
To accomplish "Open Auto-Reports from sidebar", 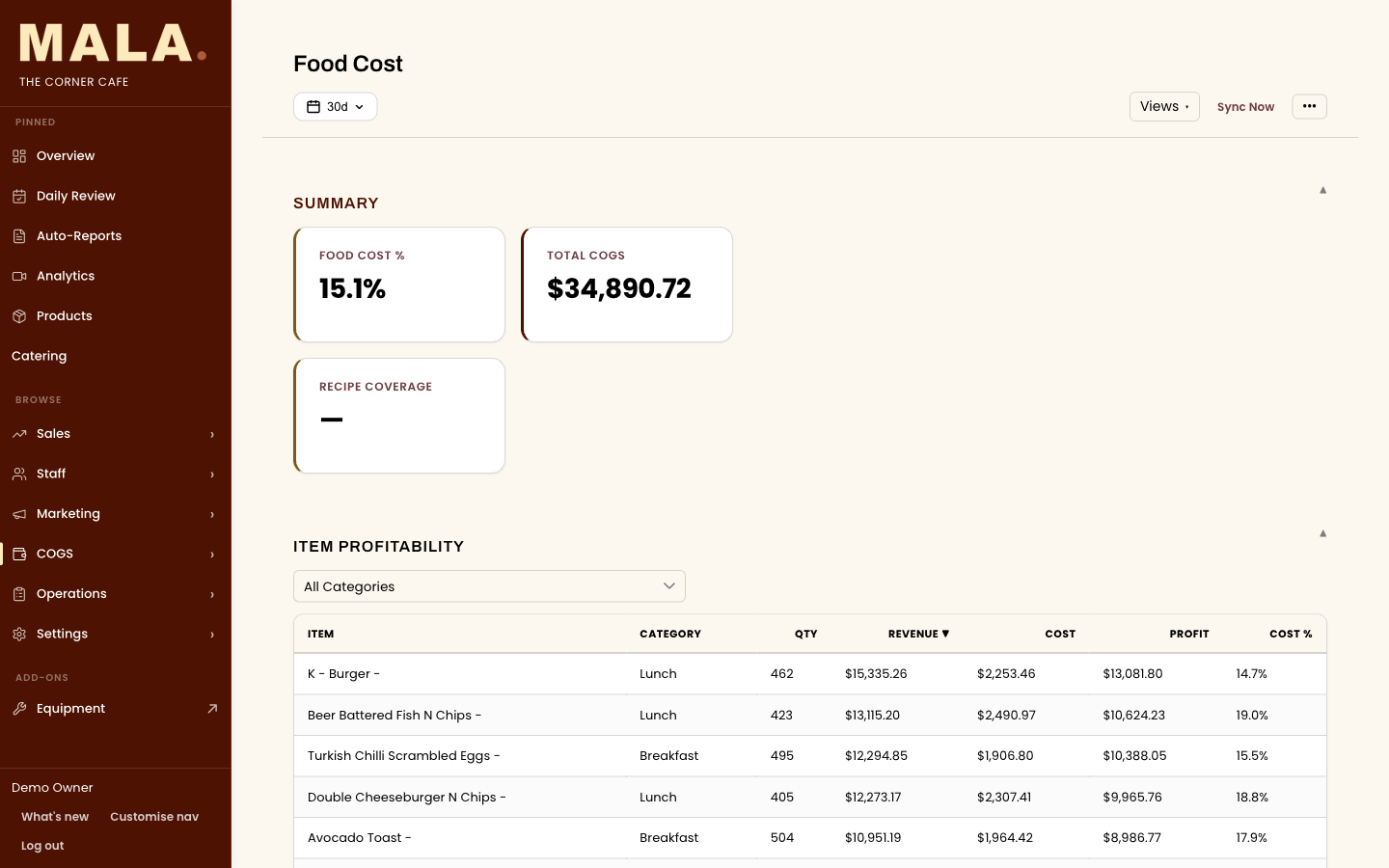I will (116, 236).
